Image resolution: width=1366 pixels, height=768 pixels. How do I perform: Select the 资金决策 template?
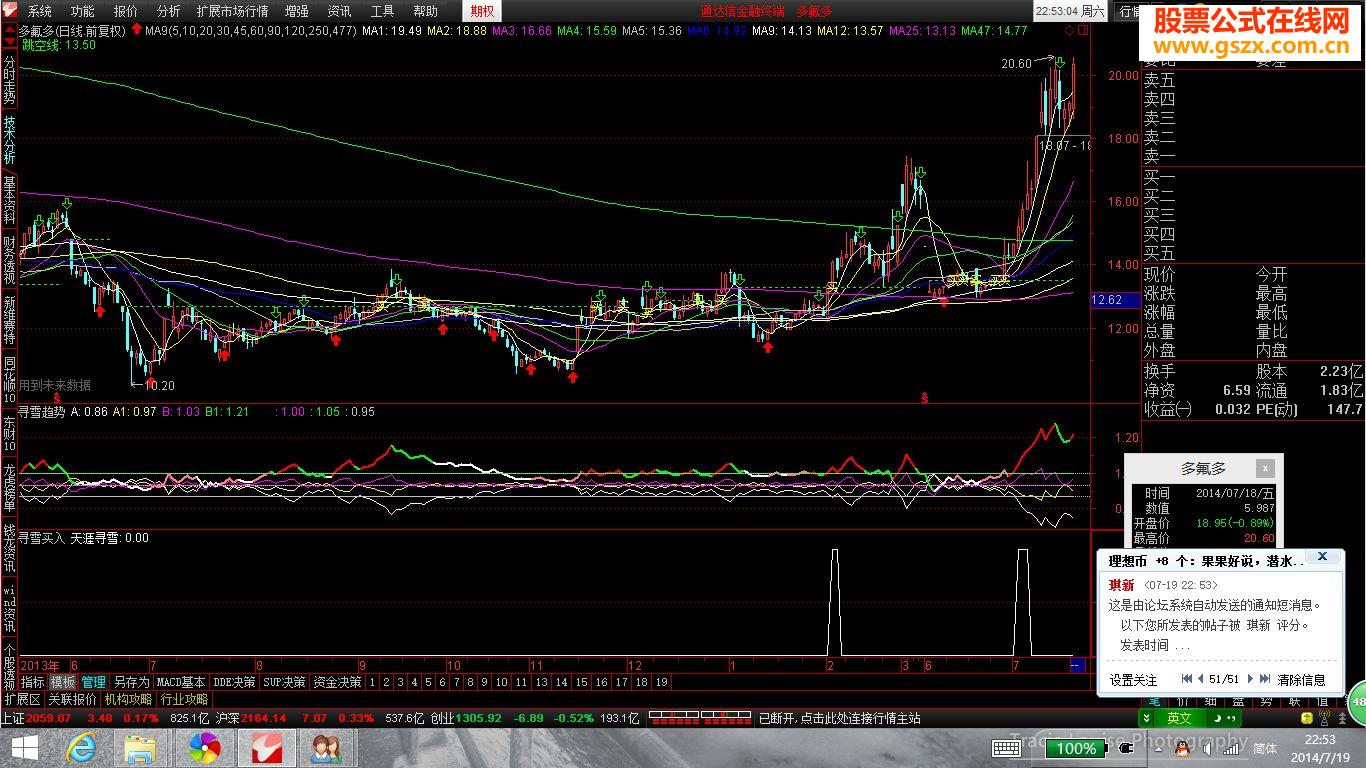[x=337, y=682]
